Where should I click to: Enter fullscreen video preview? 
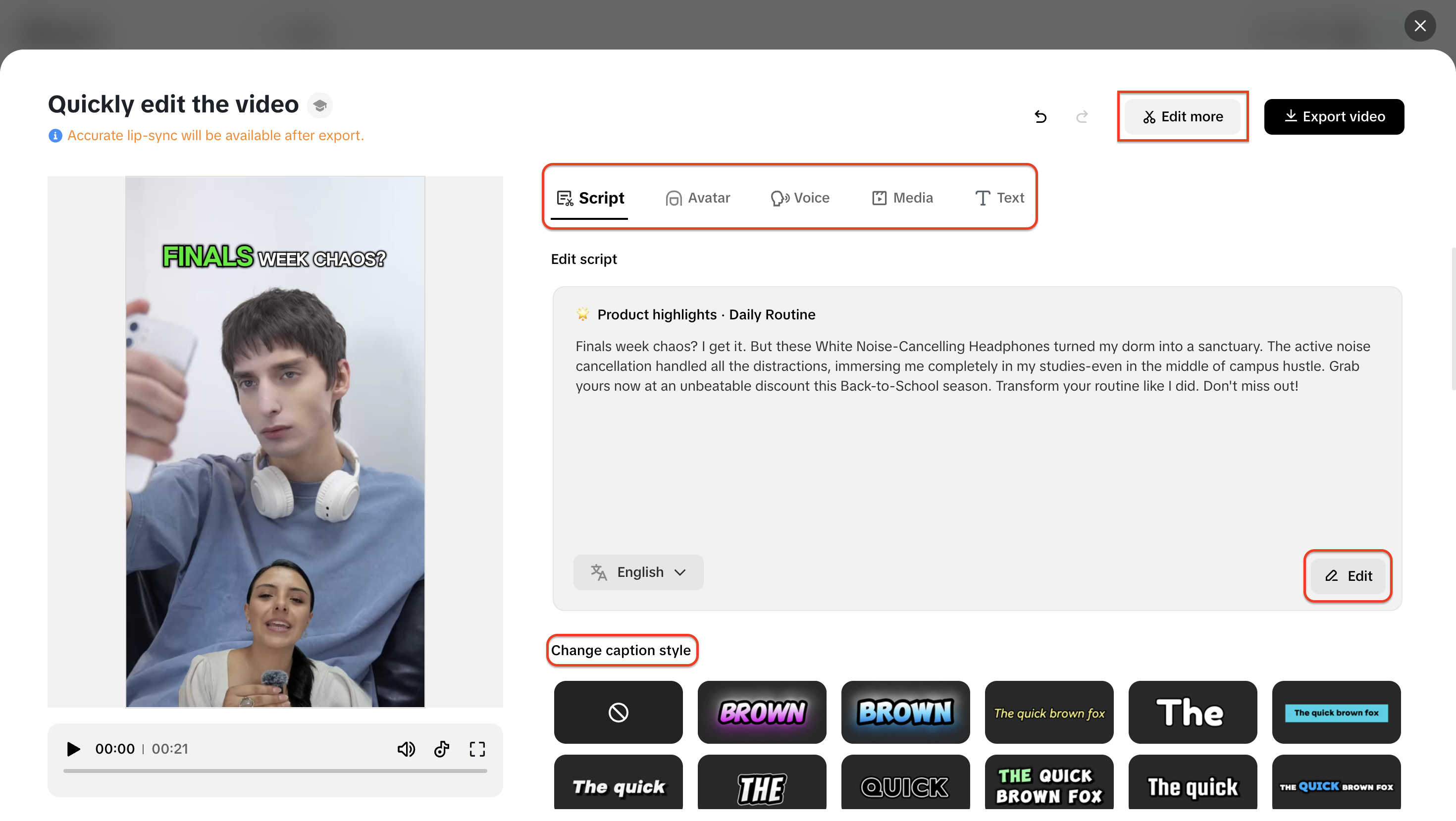point(477,749)
